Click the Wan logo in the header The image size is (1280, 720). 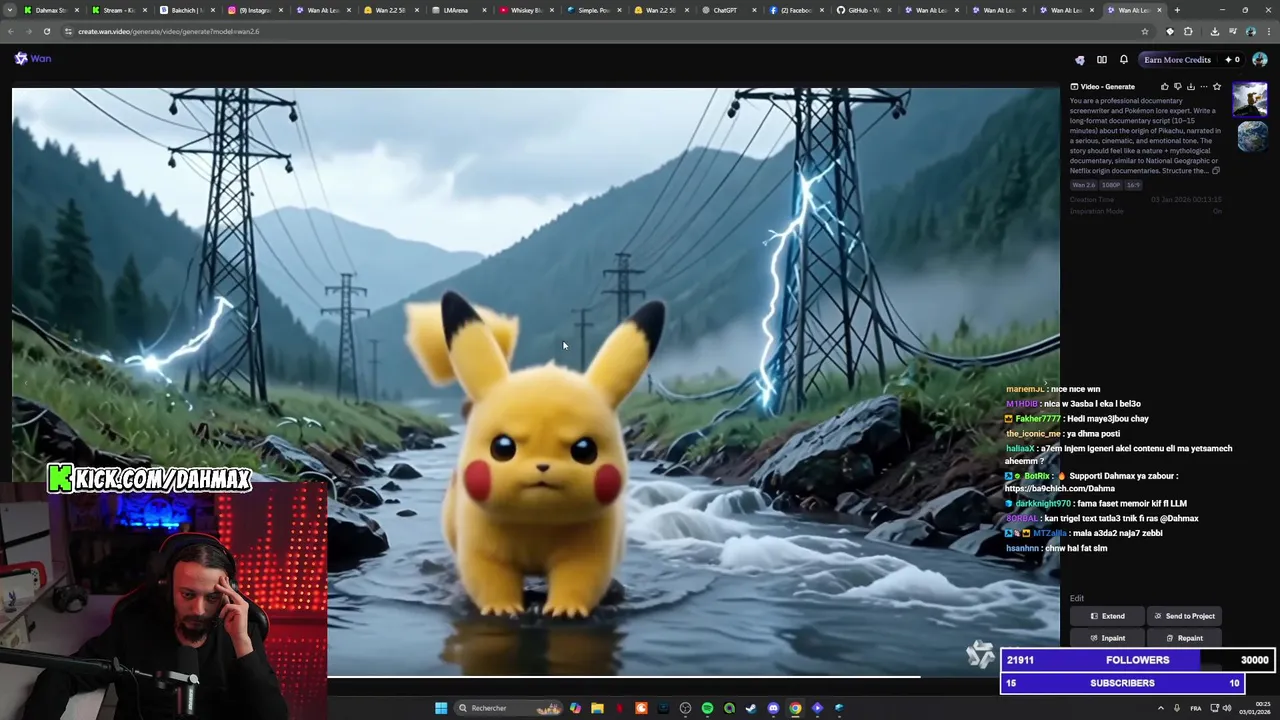pos(32,59)
